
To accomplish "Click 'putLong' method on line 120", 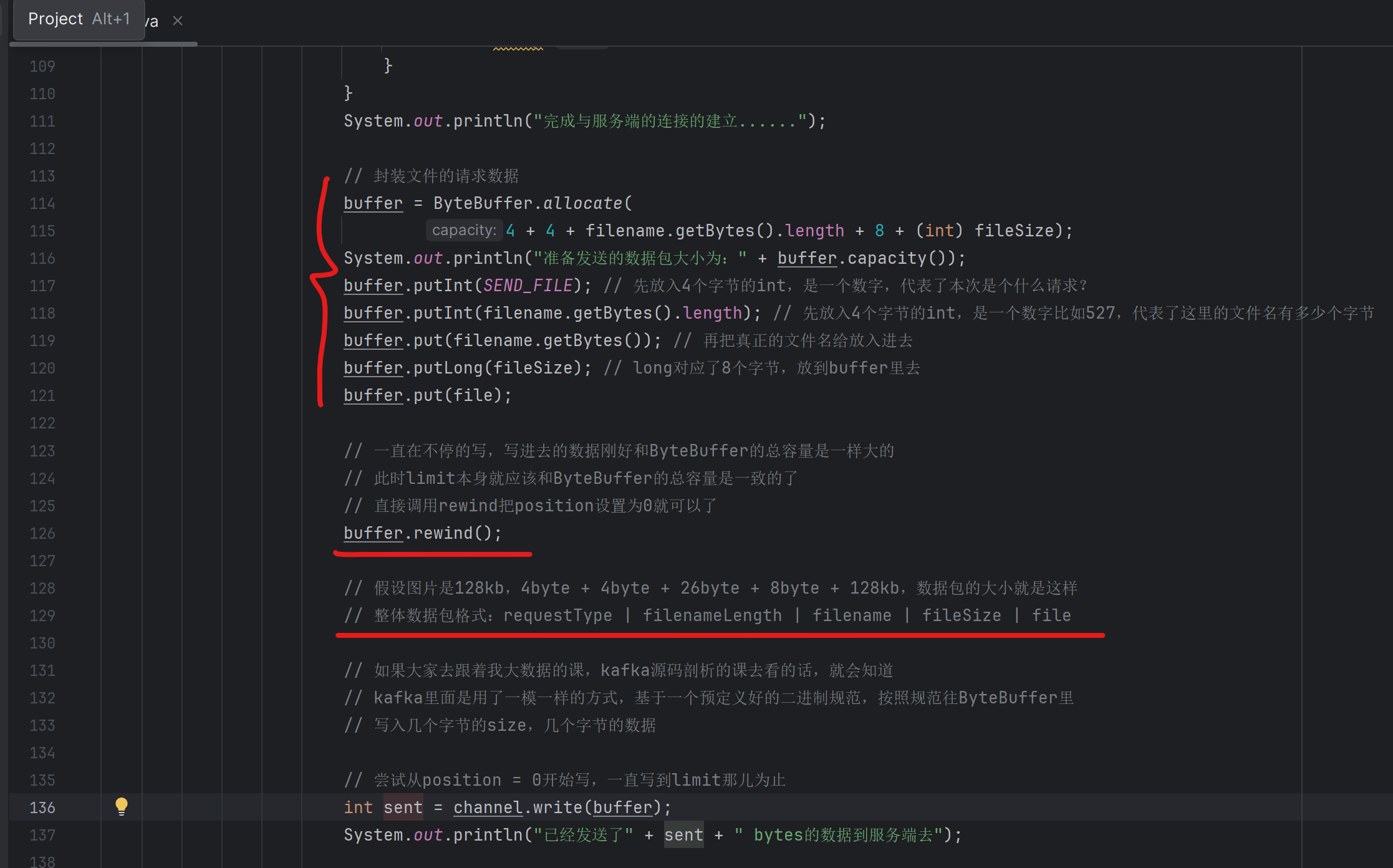I will click(448, 368).
